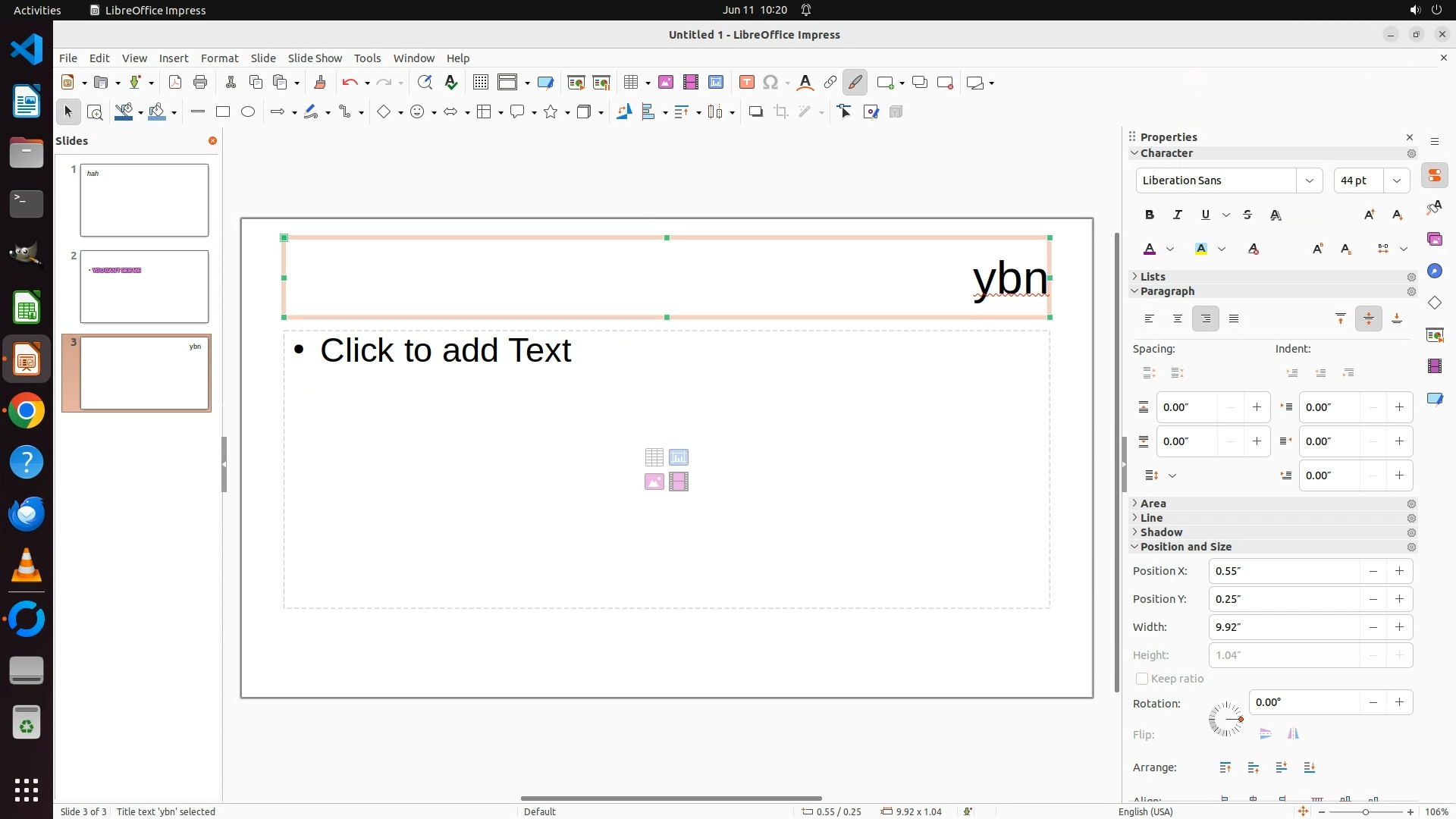
Task: Increase Width value with plus button
Action: click(x=1399, y=627)
